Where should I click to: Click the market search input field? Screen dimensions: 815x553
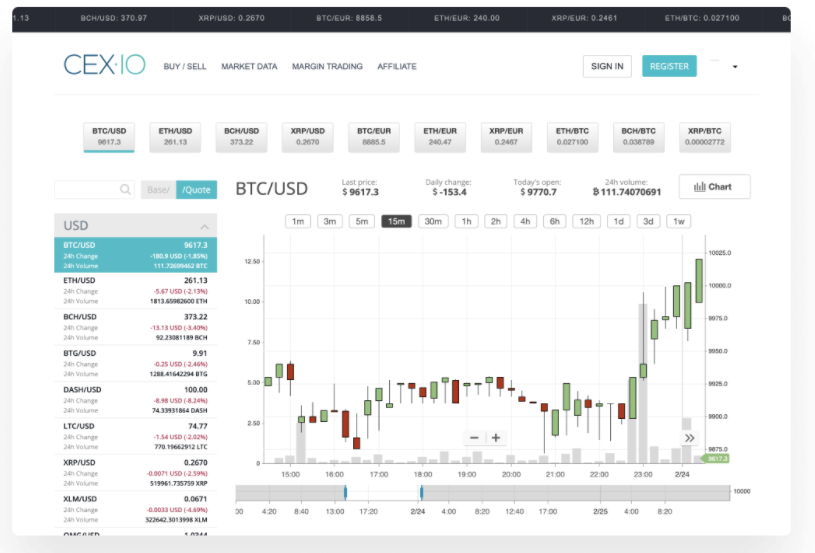88,189
